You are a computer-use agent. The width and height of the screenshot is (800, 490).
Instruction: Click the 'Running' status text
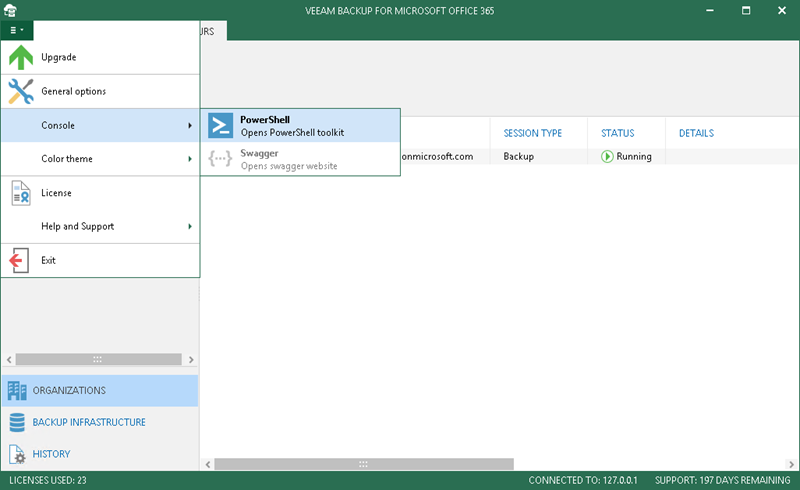click(634, 156)
